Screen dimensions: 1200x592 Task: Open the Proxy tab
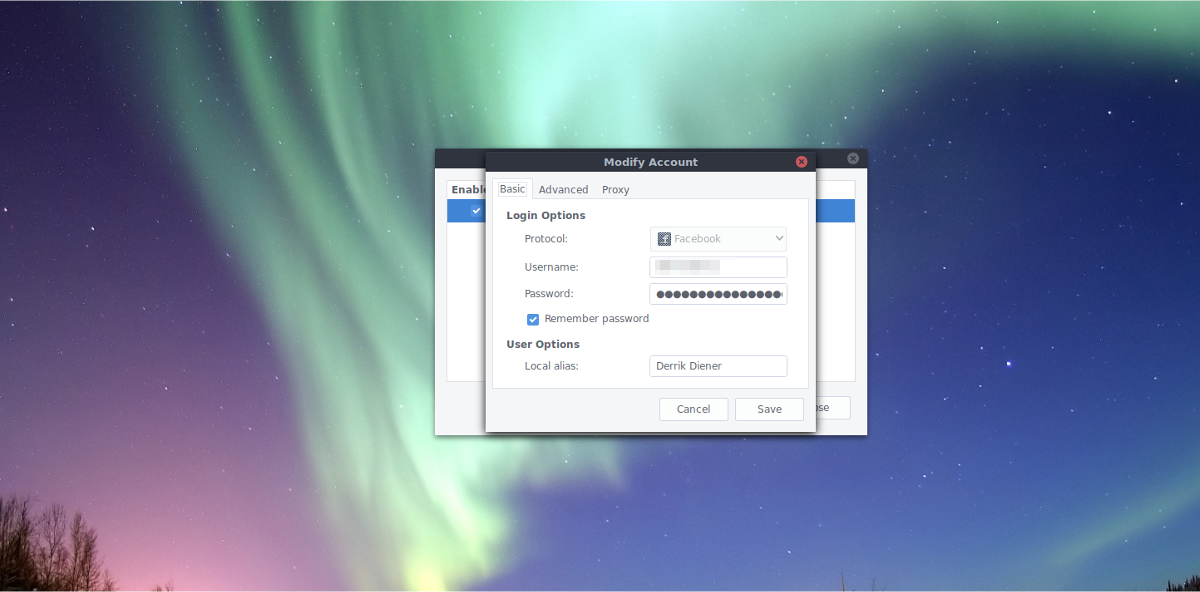tap(615, 189)
